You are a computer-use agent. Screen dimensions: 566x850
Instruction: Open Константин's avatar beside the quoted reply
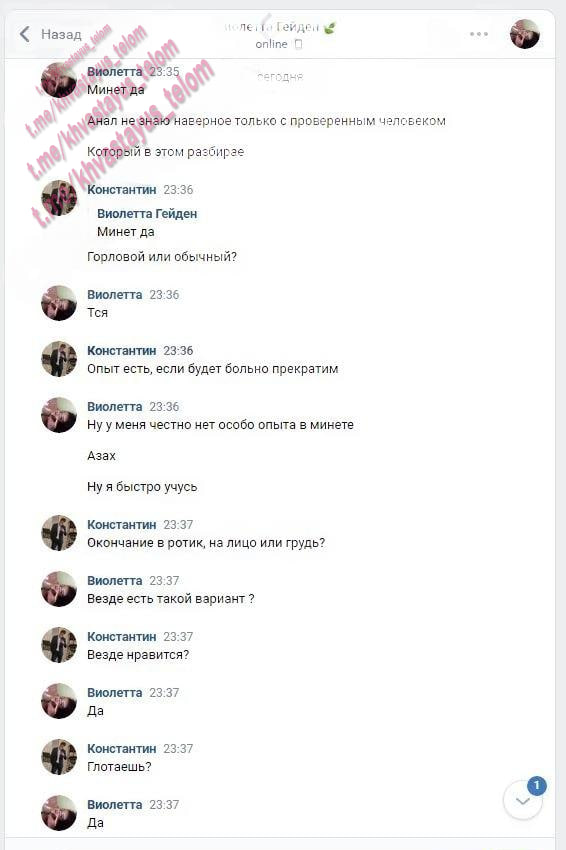pyautogui.click(x=59, y=198)
